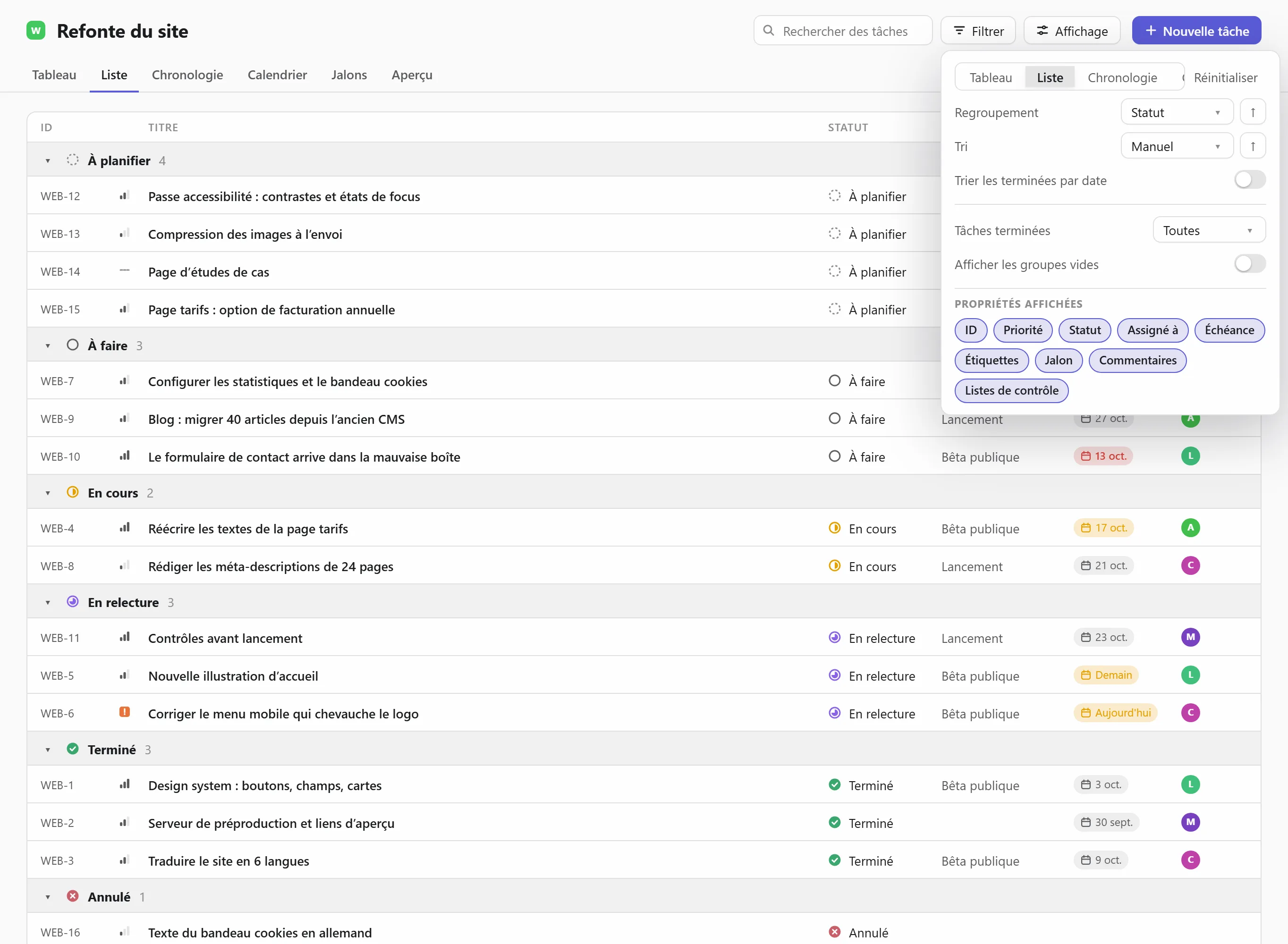Toggle Trier les terminées par date switch
Viewport: 1288px width, 944px height.
pyautogui.click(x=1250, y=180)
